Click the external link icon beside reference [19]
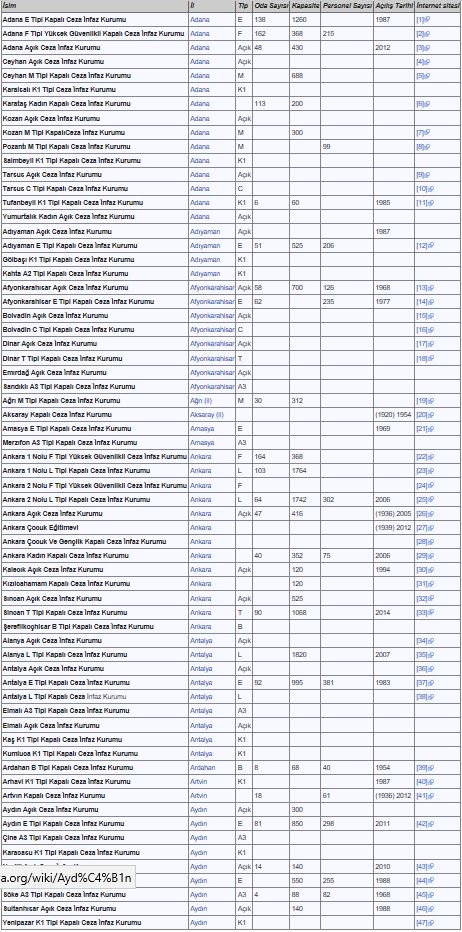 click(x=431, y=401)
